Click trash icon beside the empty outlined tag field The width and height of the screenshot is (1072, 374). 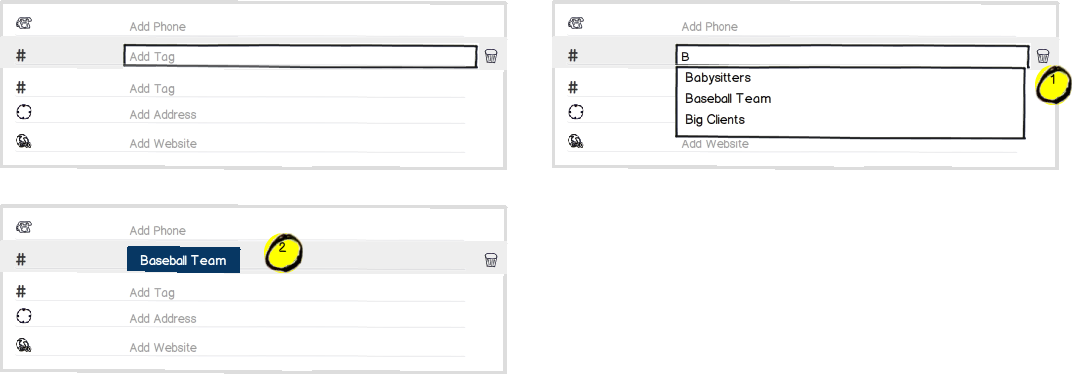point(491,56)
